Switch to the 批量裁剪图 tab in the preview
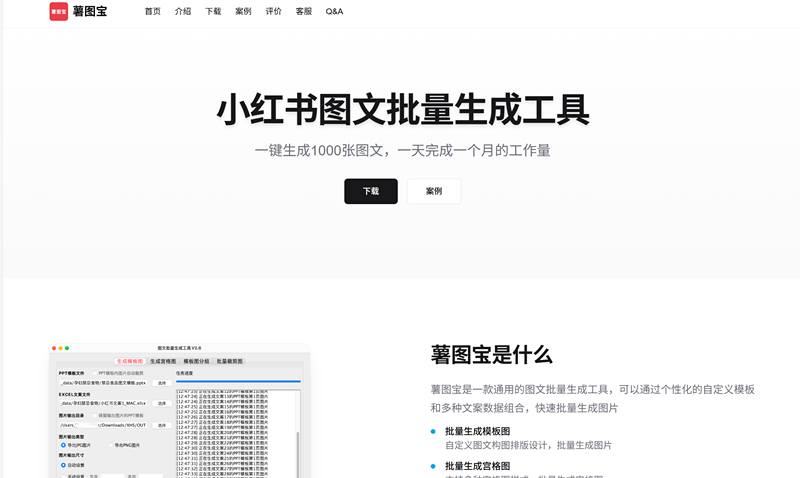The height and width of the screenshot is (478, 800). (x=230, y=361)
